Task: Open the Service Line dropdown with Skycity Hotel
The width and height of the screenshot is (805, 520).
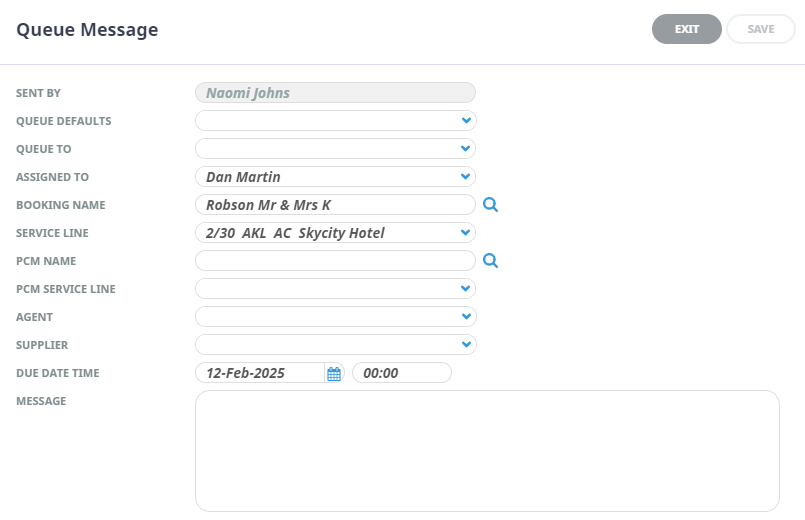Action: 335,233
